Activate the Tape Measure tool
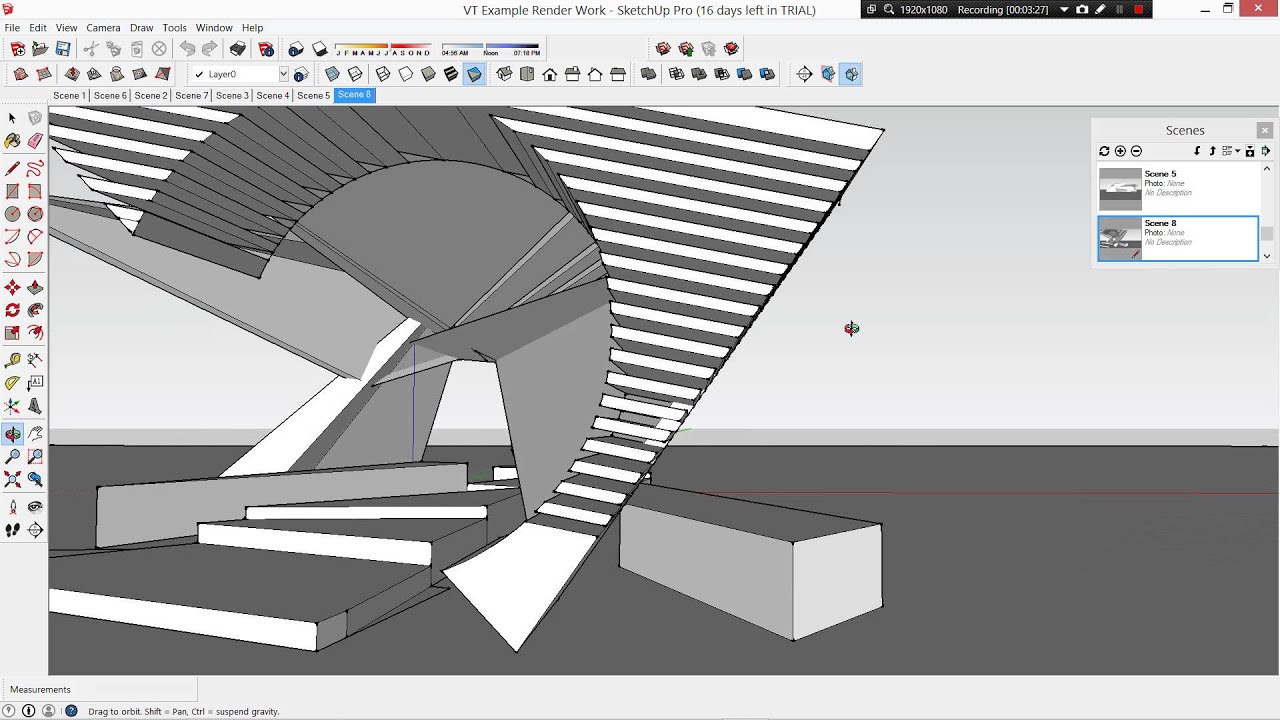 (x=12, y=359)
